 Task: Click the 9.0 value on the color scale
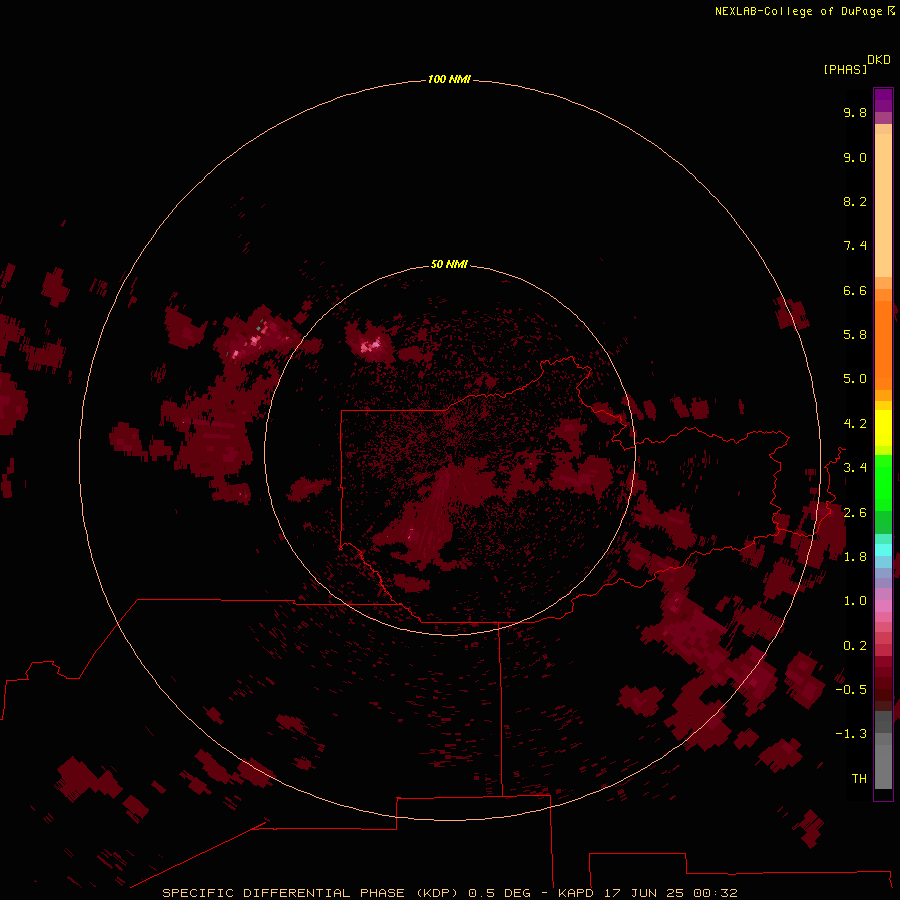click(x=855, y=157)
